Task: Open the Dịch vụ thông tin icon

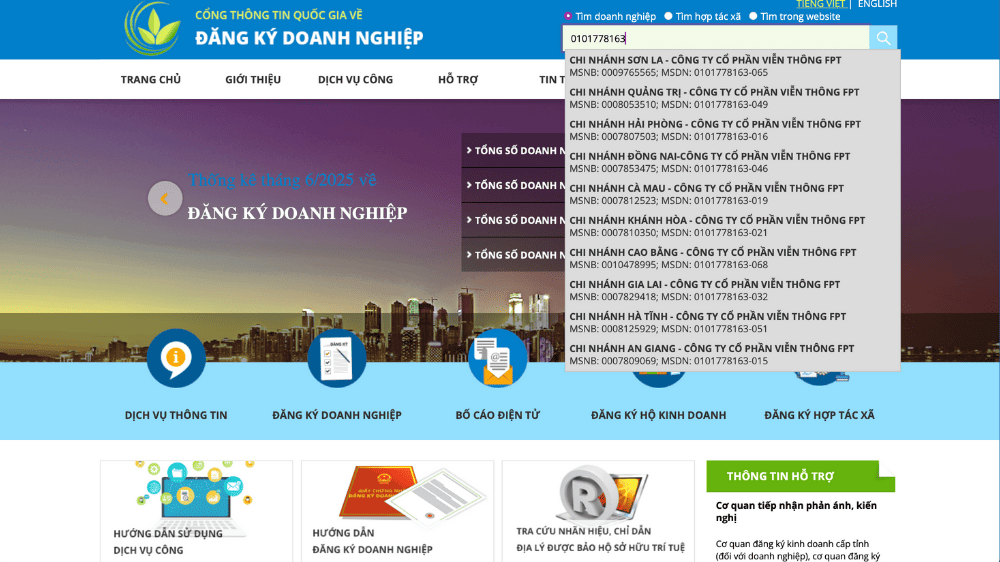Action: click(x=176, y=358)
